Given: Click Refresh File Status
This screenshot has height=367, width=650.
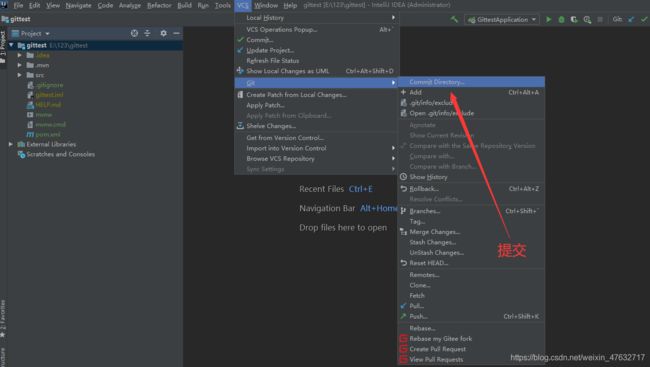Looking at the screenshot, I should 317,61.
